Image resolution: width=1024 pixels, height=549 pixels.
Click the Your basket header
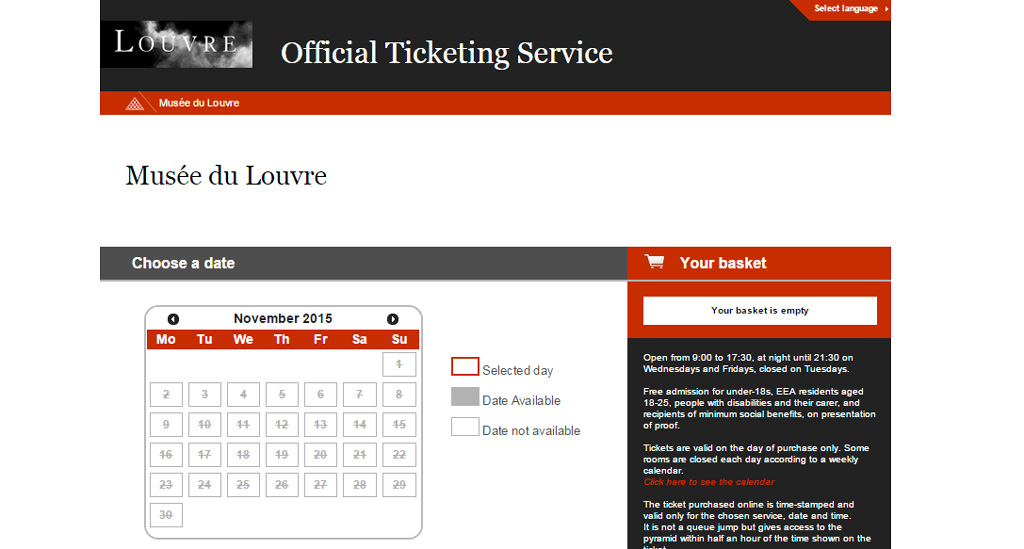pos(722,263)
